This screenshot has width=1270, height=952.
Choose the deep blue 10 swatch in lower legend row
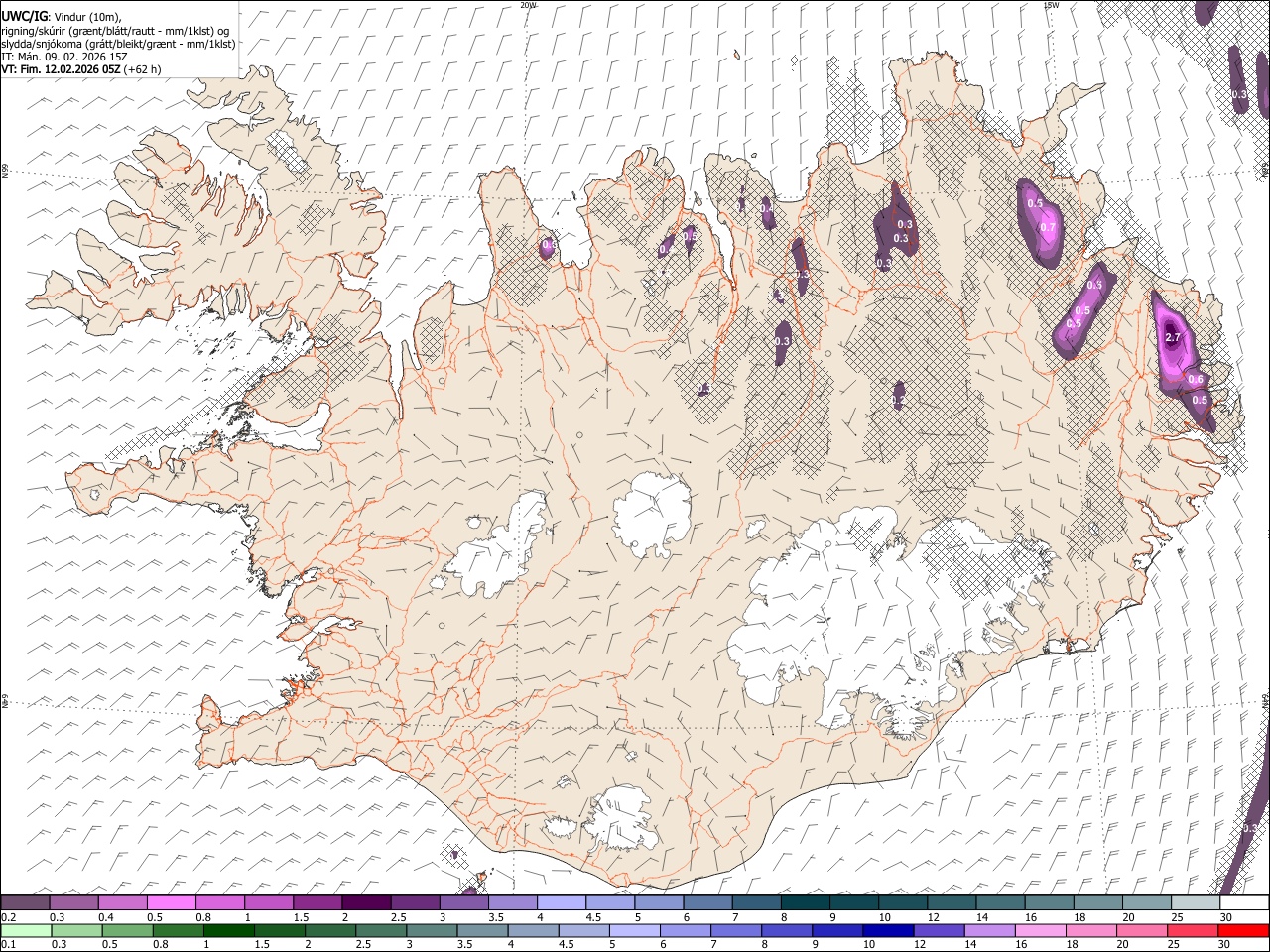pos(887,930)
